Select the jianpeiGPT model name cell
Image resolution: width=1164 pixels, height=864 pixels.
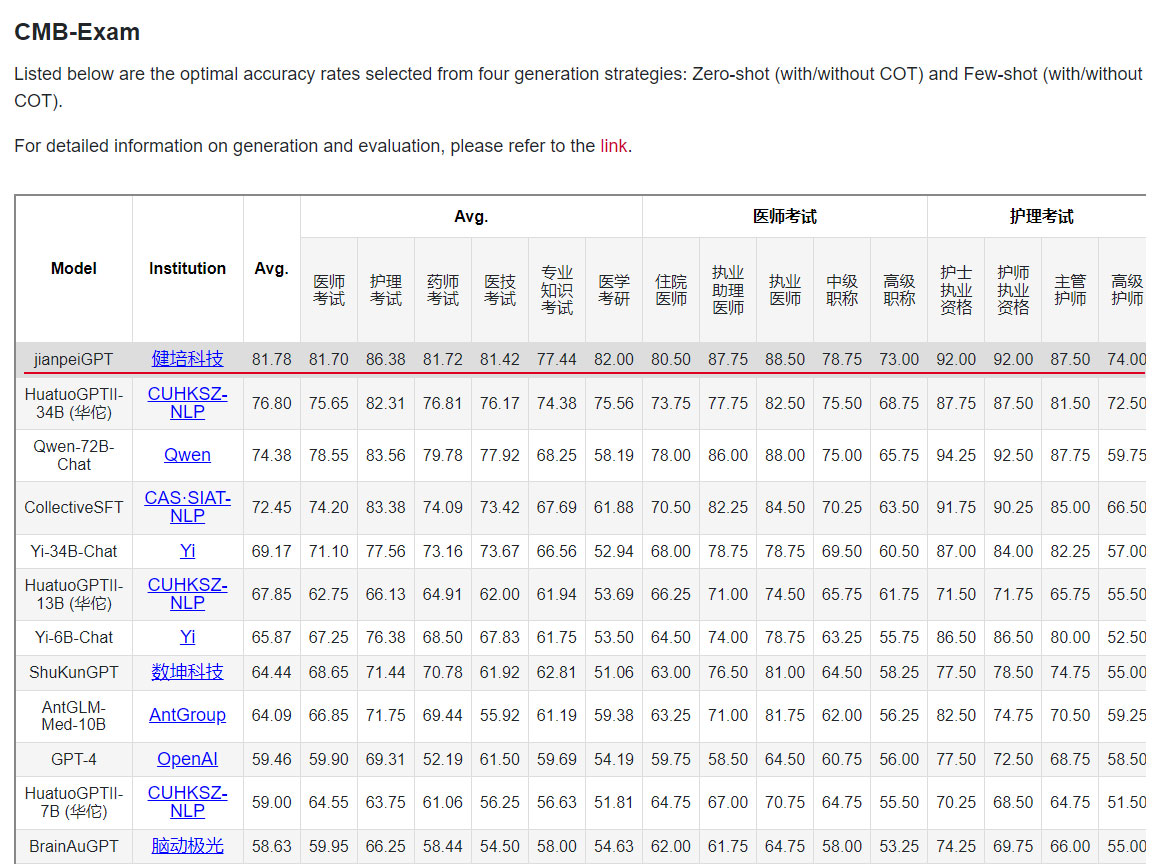tap(74, 359)
